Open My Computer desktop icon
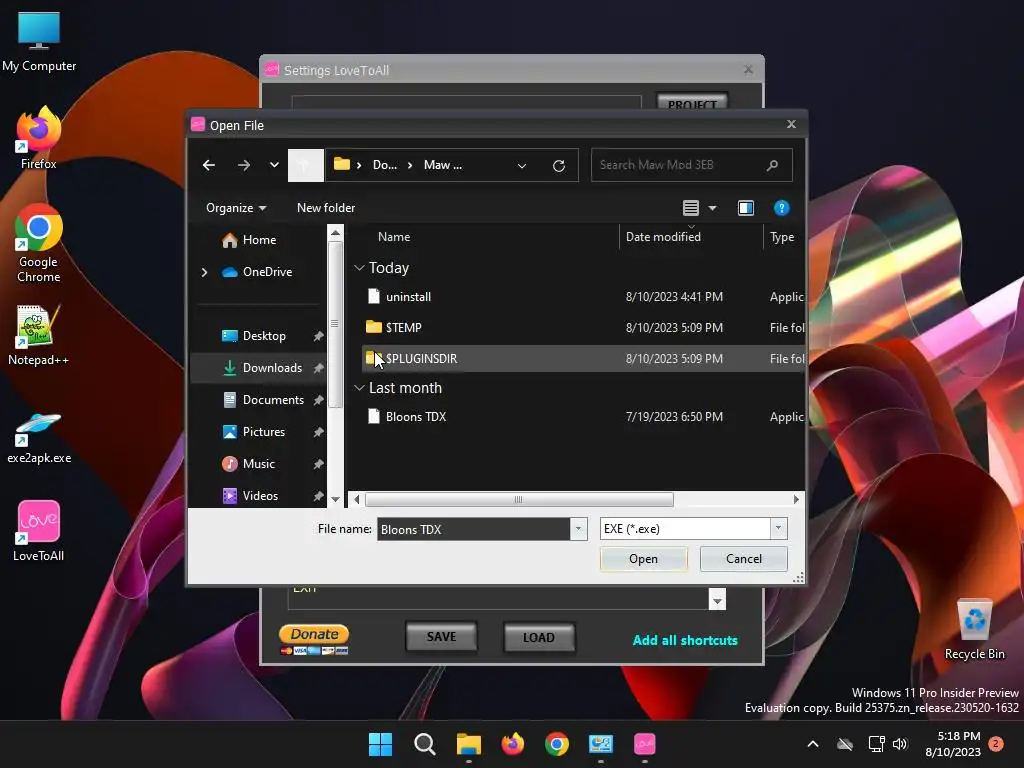The height and width of the screenshot is (768, 1024). click(39, 41)
